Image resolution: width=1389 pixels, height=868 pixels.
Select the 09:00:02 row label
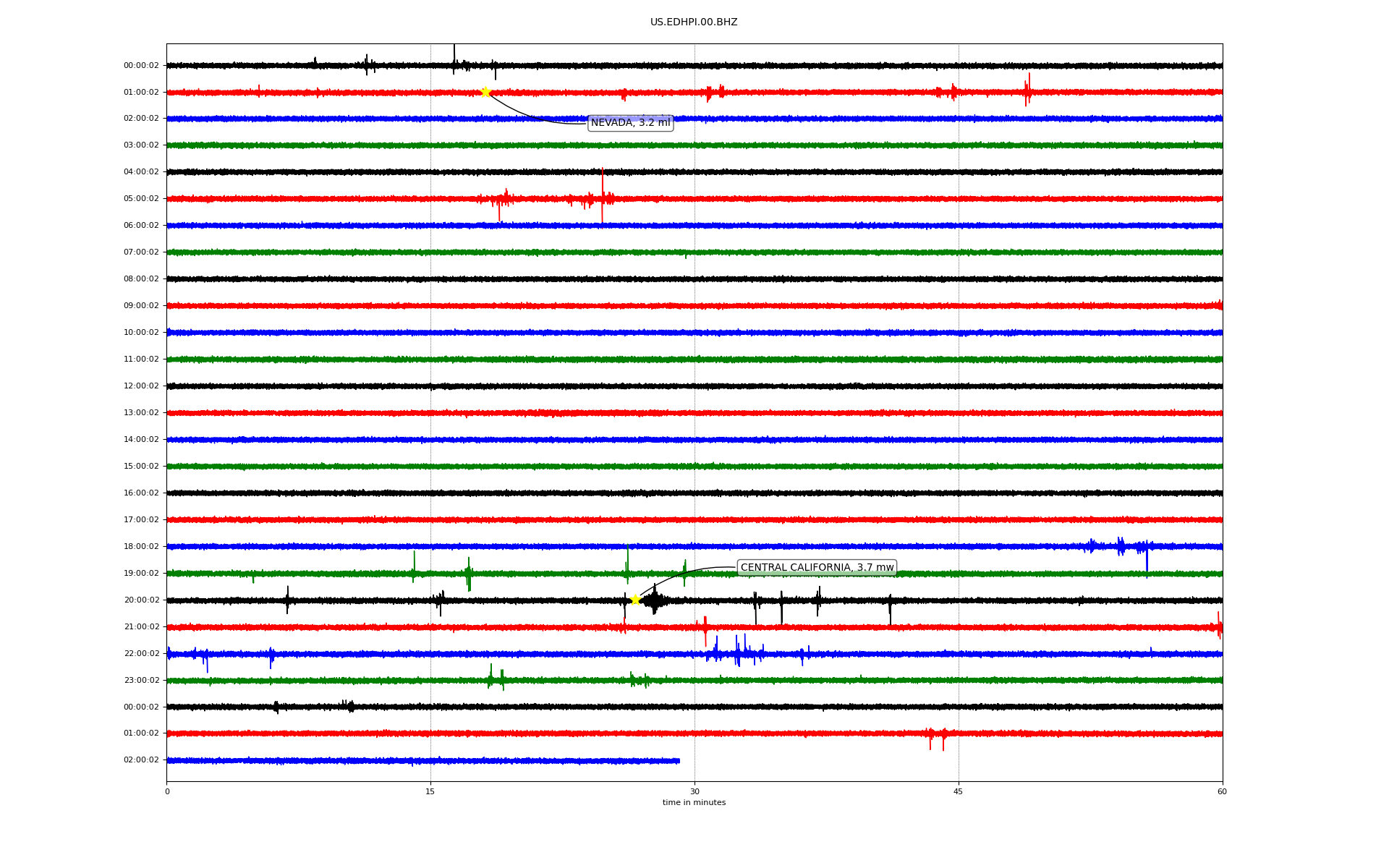141,306
